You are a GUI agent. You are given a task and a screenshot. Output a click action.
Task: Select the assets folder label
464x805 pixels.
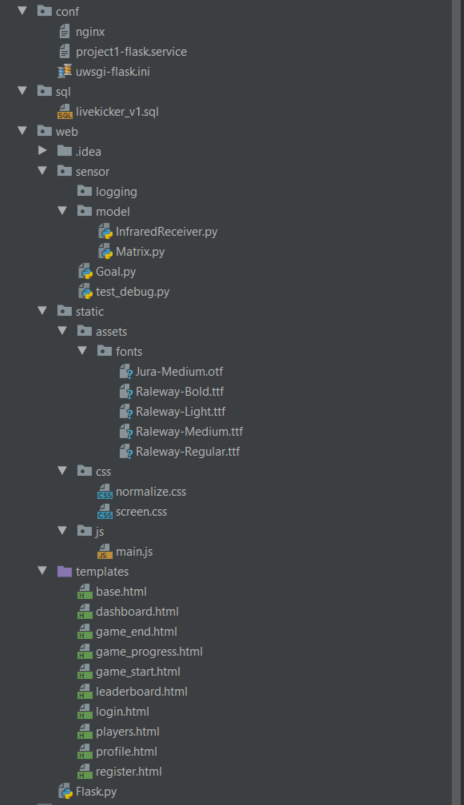111,332
